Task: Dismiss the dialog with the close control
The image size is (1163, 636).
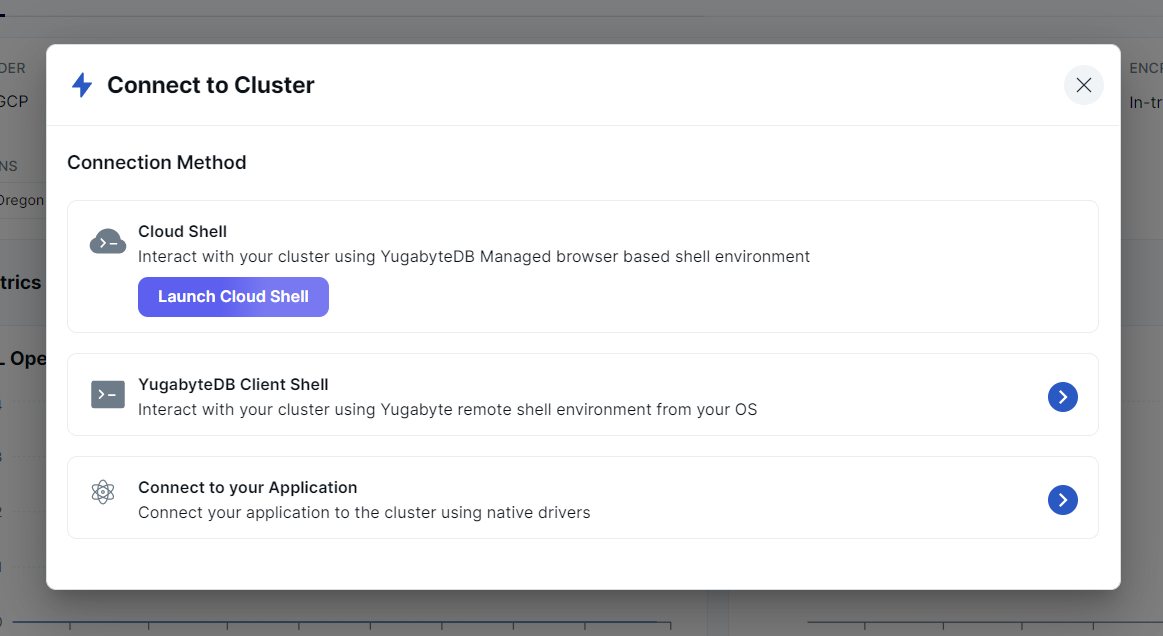Action: point(1084,85)
